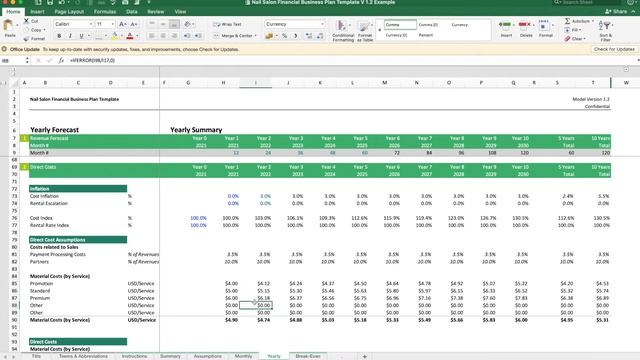
Task: Click the decrease decimal icon
Action: click(320, 36)
